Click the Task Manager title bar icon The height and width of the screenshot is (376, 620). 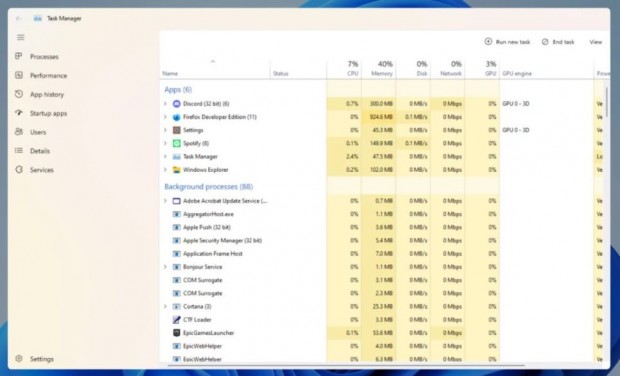click(38, 18)
